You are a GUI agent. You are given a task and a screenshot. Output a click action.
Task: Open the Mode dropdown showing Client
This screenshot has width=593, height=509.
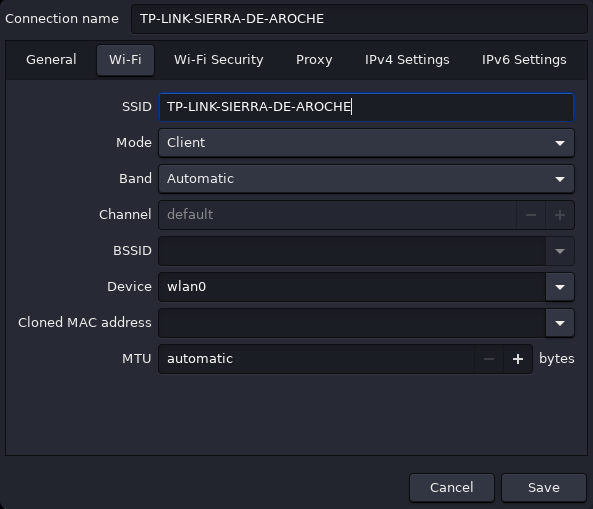[366, 143]
